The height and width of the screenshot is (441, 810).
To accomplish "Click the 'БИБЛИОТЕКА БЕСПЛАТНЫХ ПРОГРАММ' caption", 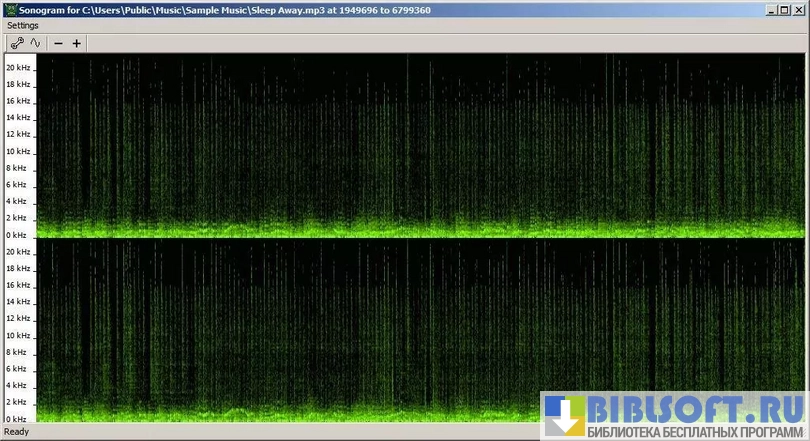I will point(695,432).
